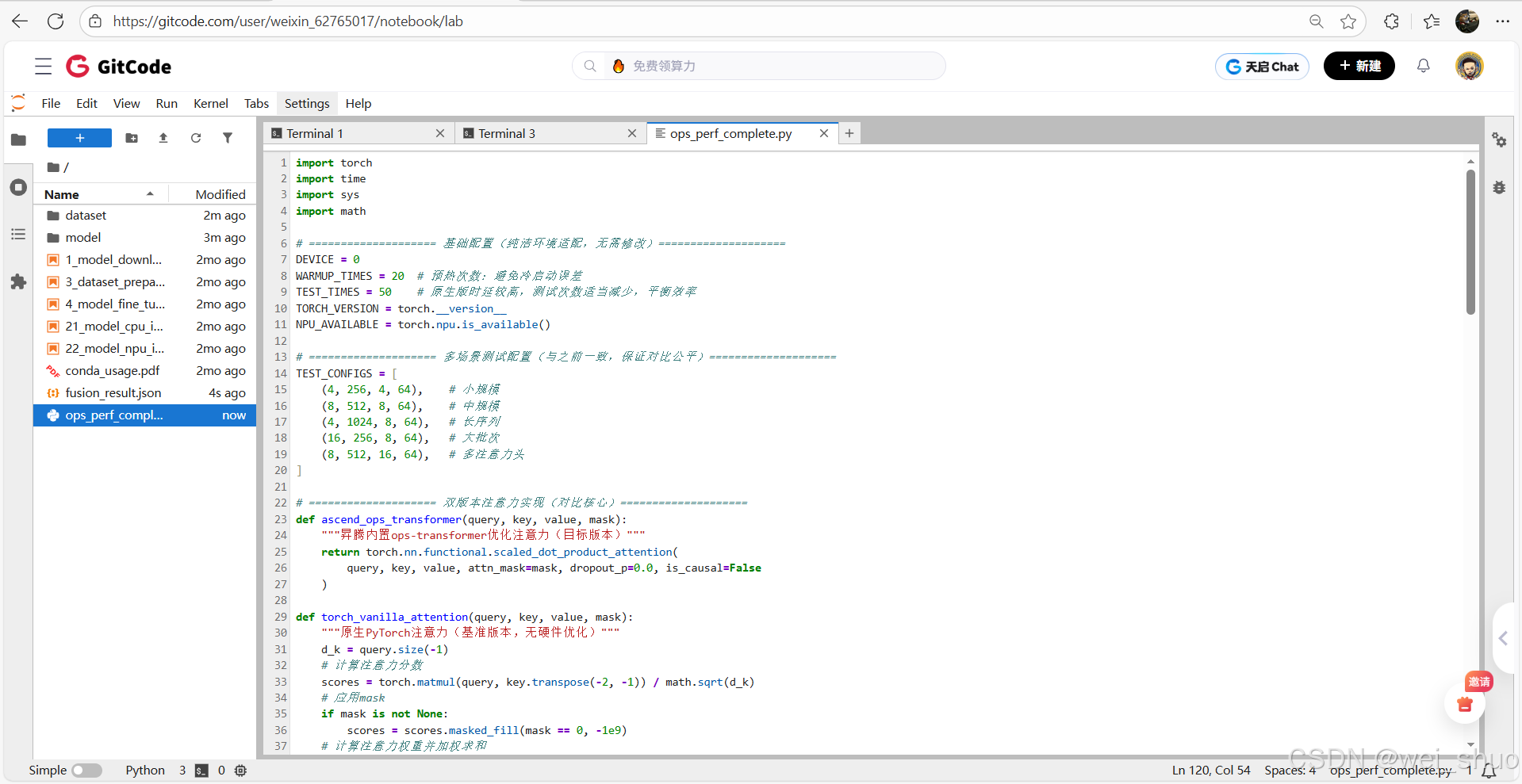This screenshot has height=784, width=1522.
Task: Open the running terminals and kernels panel
Action: click(x=18, y=188)
